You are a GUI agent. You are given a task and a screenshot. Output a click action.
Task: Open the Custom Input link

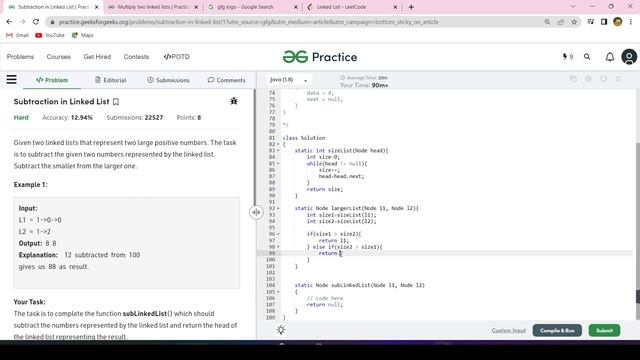[509, 330]
